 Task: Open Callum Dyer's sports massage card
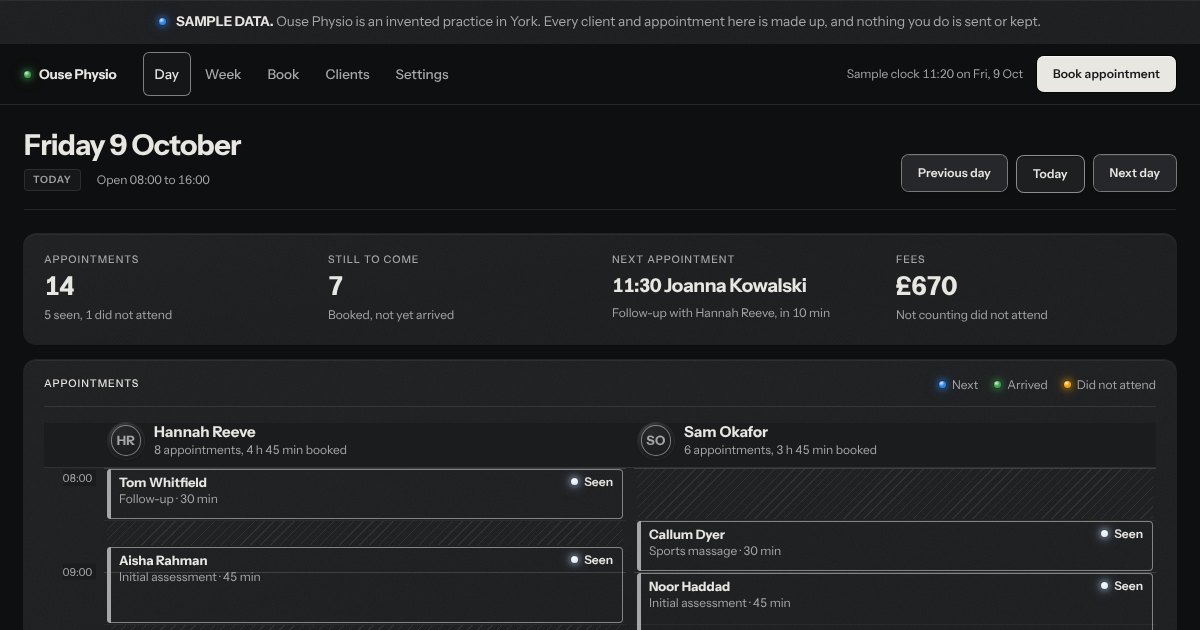tap(895, 546)
